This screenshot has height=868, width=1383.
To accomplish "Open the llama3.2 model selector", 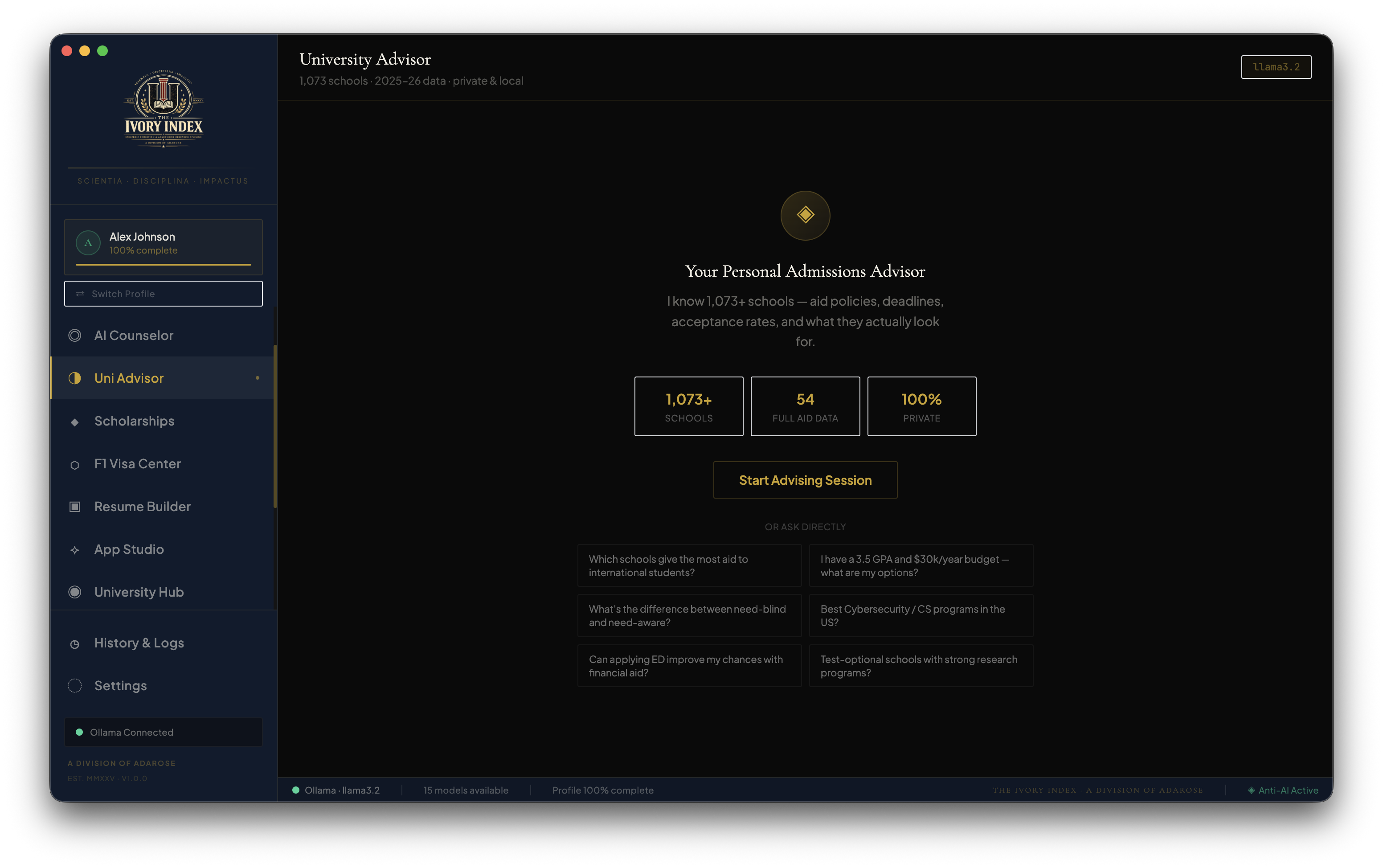I will click(1276, 67).
